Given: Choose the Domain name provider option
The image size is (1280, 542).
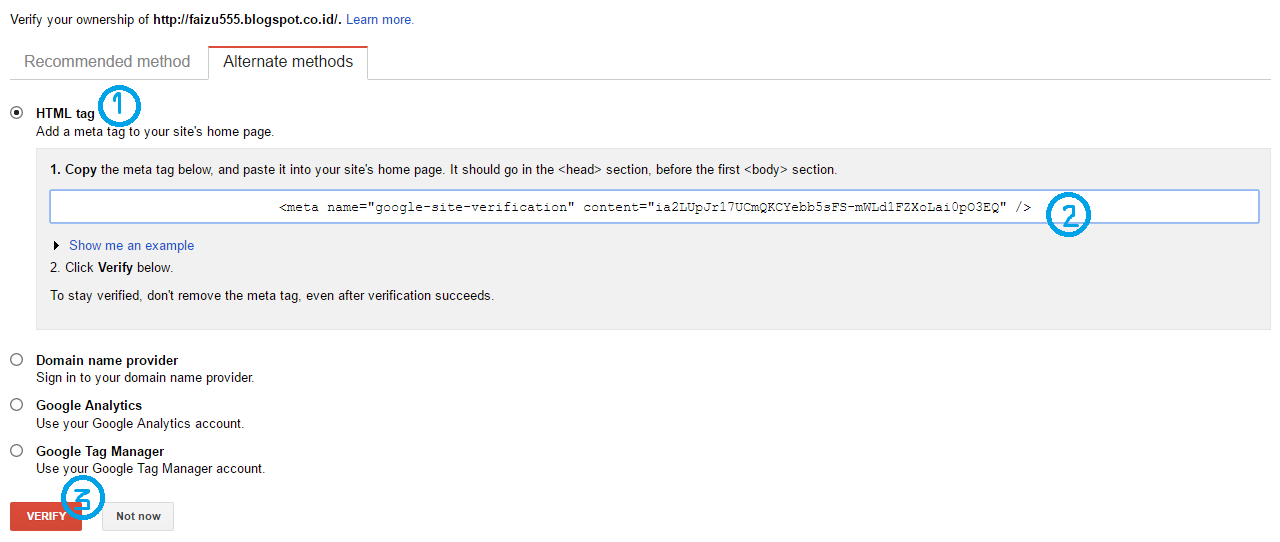Looking at the screenshot, I should click(17, 360).
